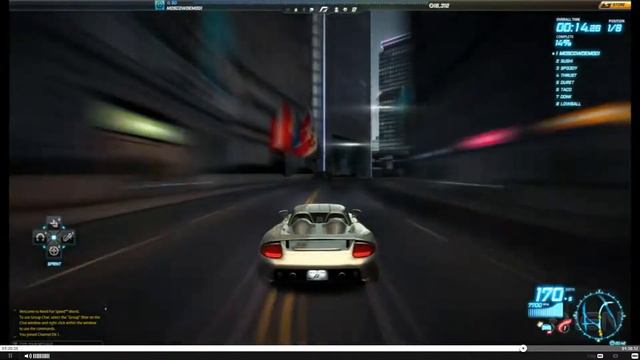640x360 pixels.
Task: Open the circular minimap
Action: click(600, 315)
